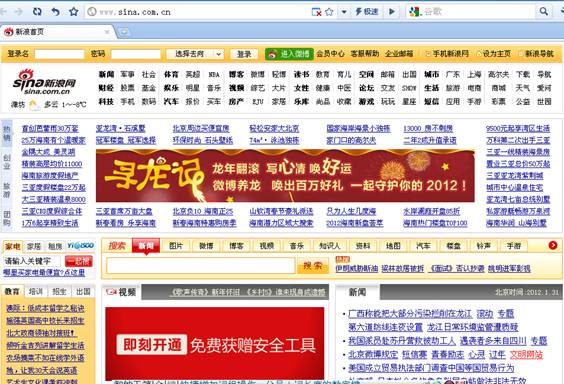The image size is (564, 384).
Task: Click the search magnifier icon in the toolbar
Action: pos(543,12)
